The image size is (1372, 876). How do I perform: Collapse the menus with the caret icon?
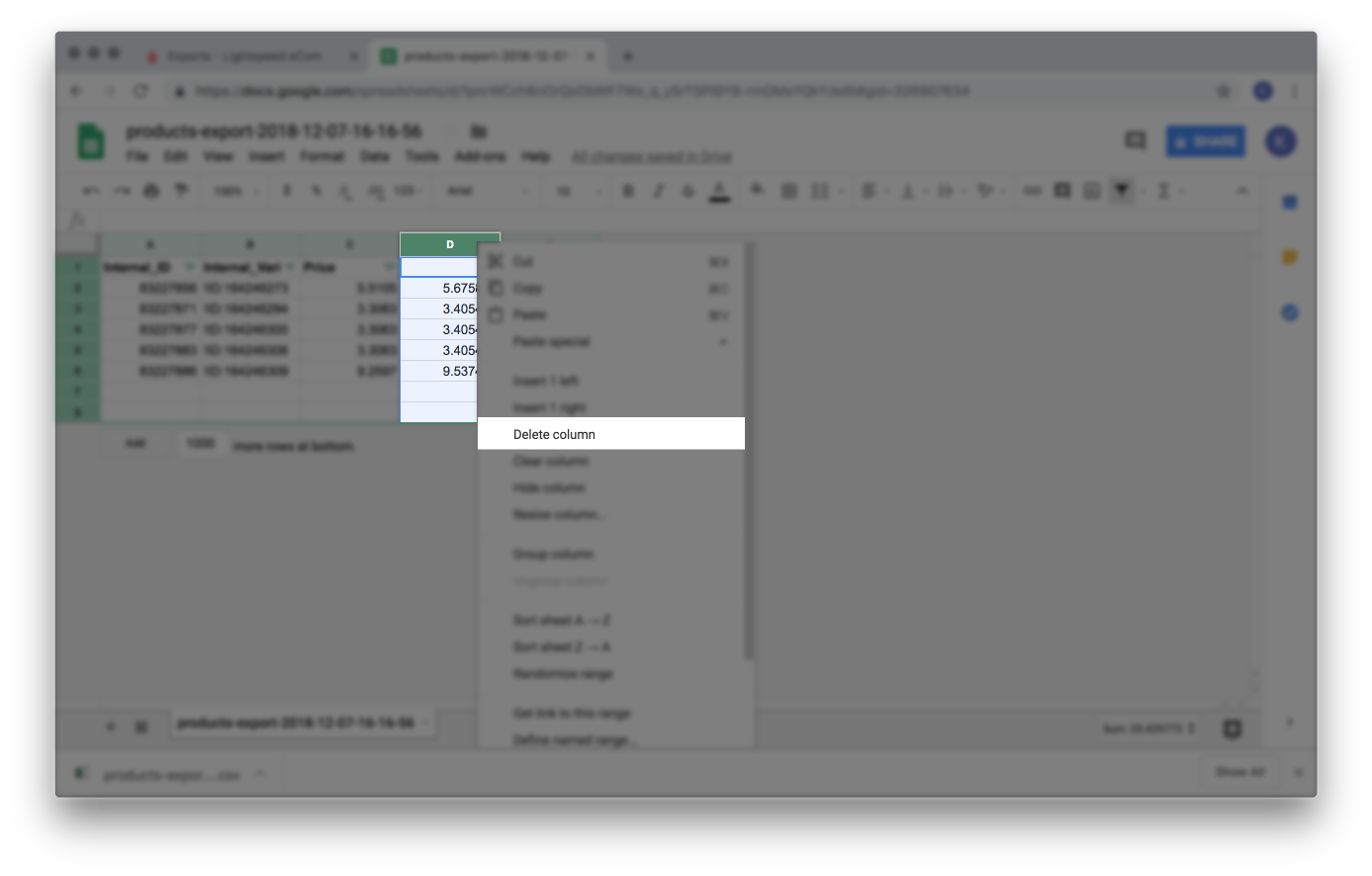(x=1241, y=191)
